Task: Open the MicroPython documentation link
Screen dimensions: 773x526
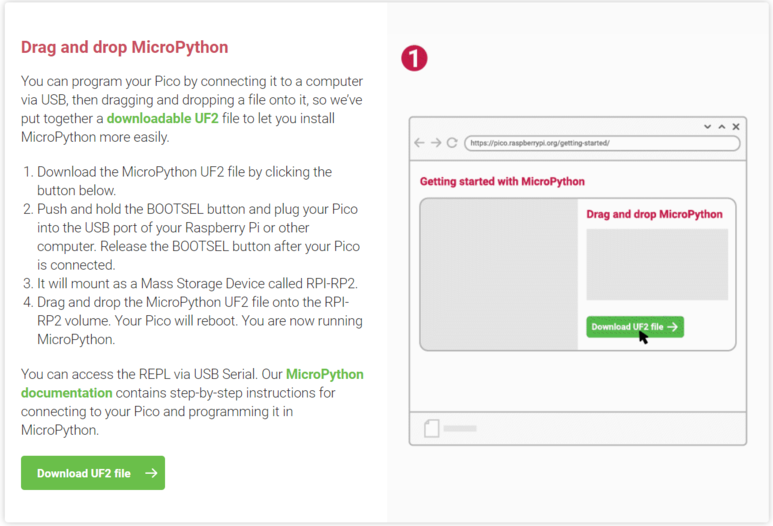Action: 192,384
